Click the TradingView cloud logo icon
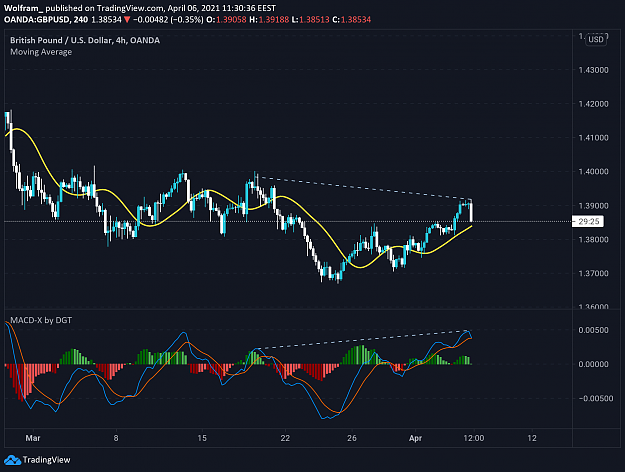 coord(12,460)
